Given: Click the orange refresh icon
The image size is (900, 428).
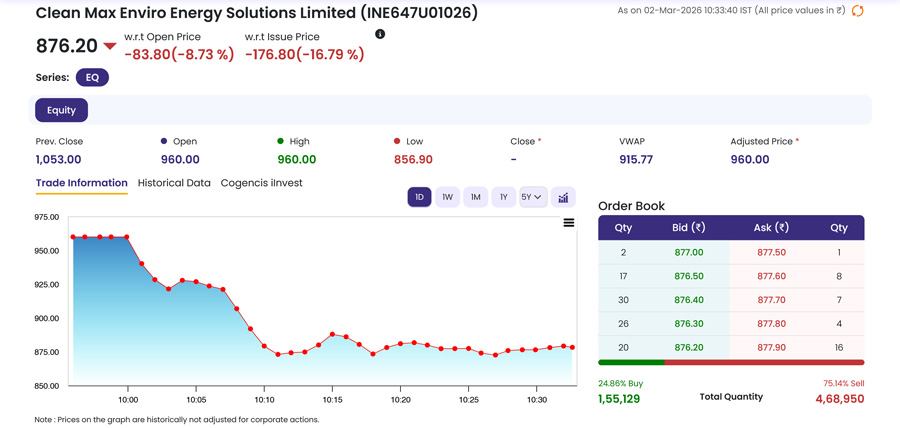Looking at the screenshot, I should (858, 10).
